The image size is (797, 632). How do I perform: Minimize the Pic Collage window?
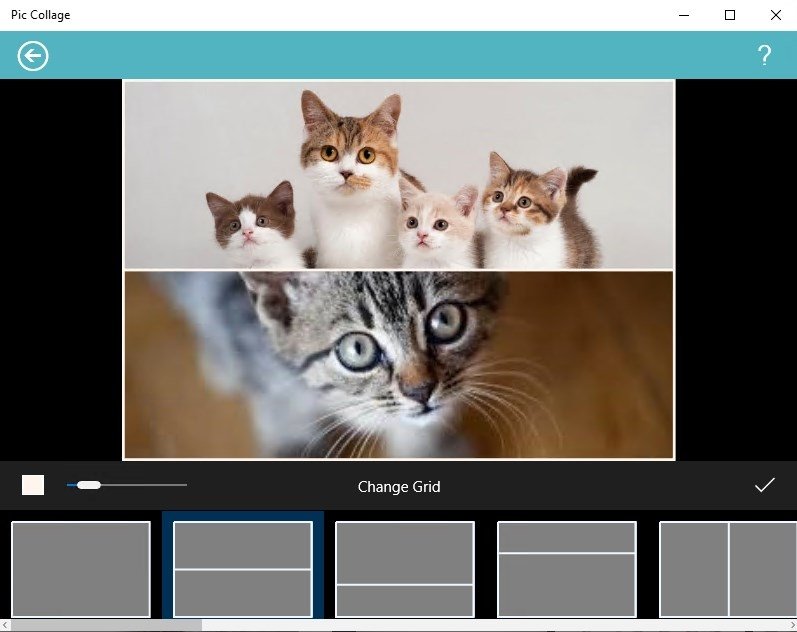coord(684,15)
